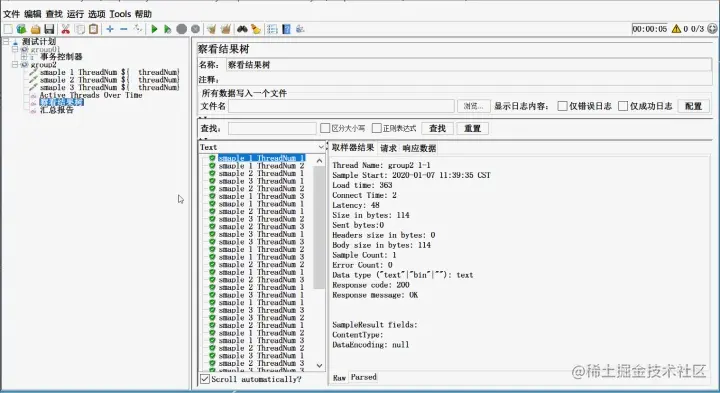
Task: Select the highlighted smaple 1 ThreadNum 1 result
Action: click(x=261, y=158)
